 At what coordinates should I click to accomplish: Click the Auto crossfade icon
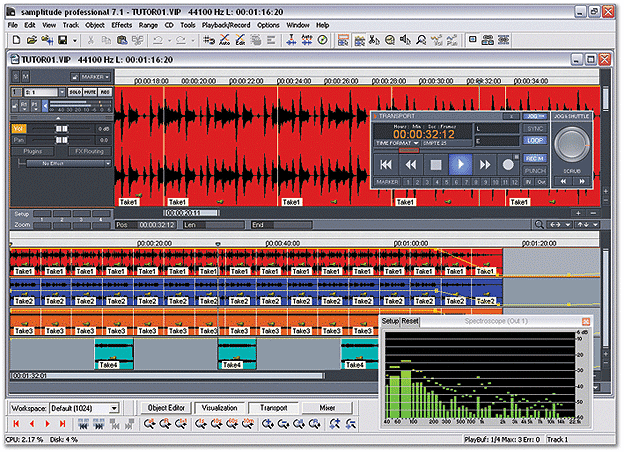coord(225,40)
